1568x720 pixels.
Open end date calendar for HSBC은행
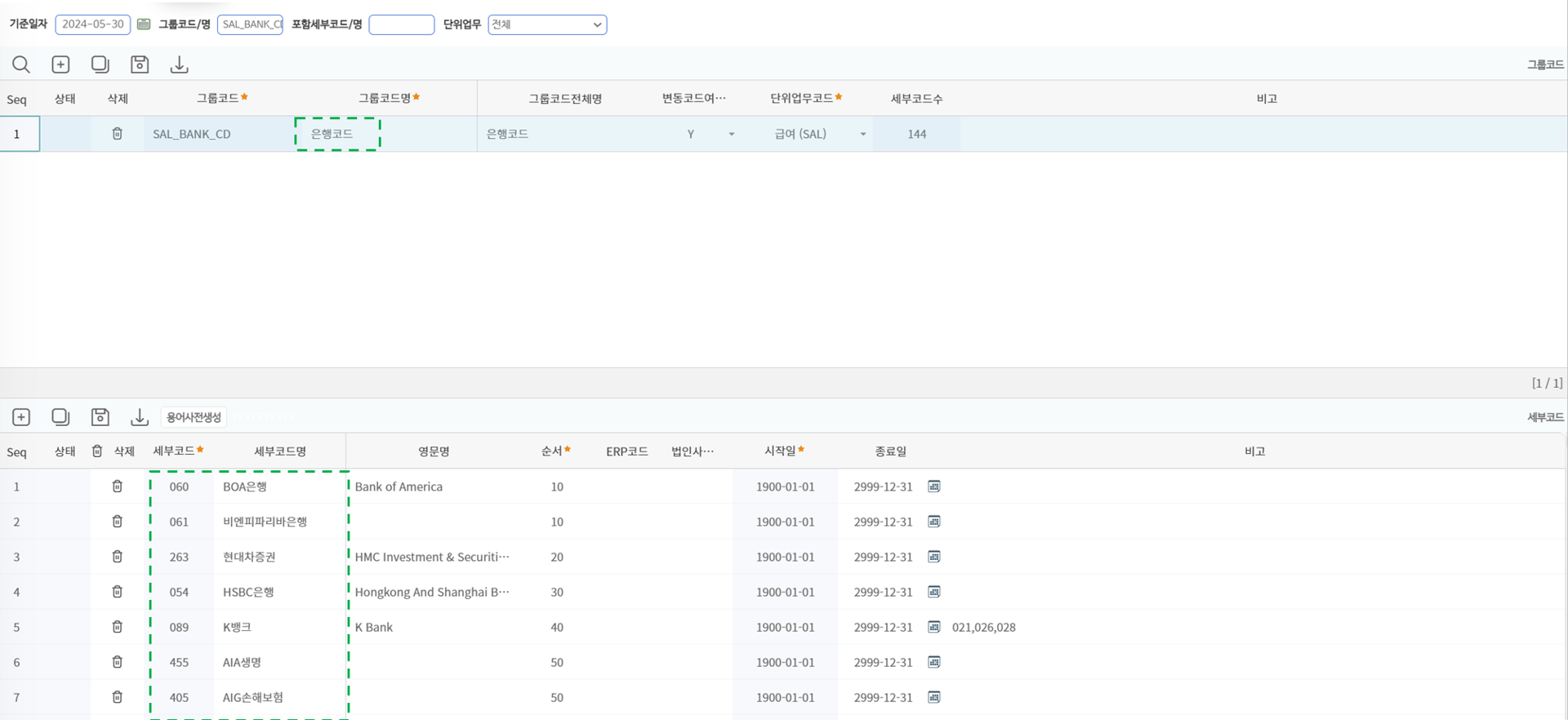934,592
